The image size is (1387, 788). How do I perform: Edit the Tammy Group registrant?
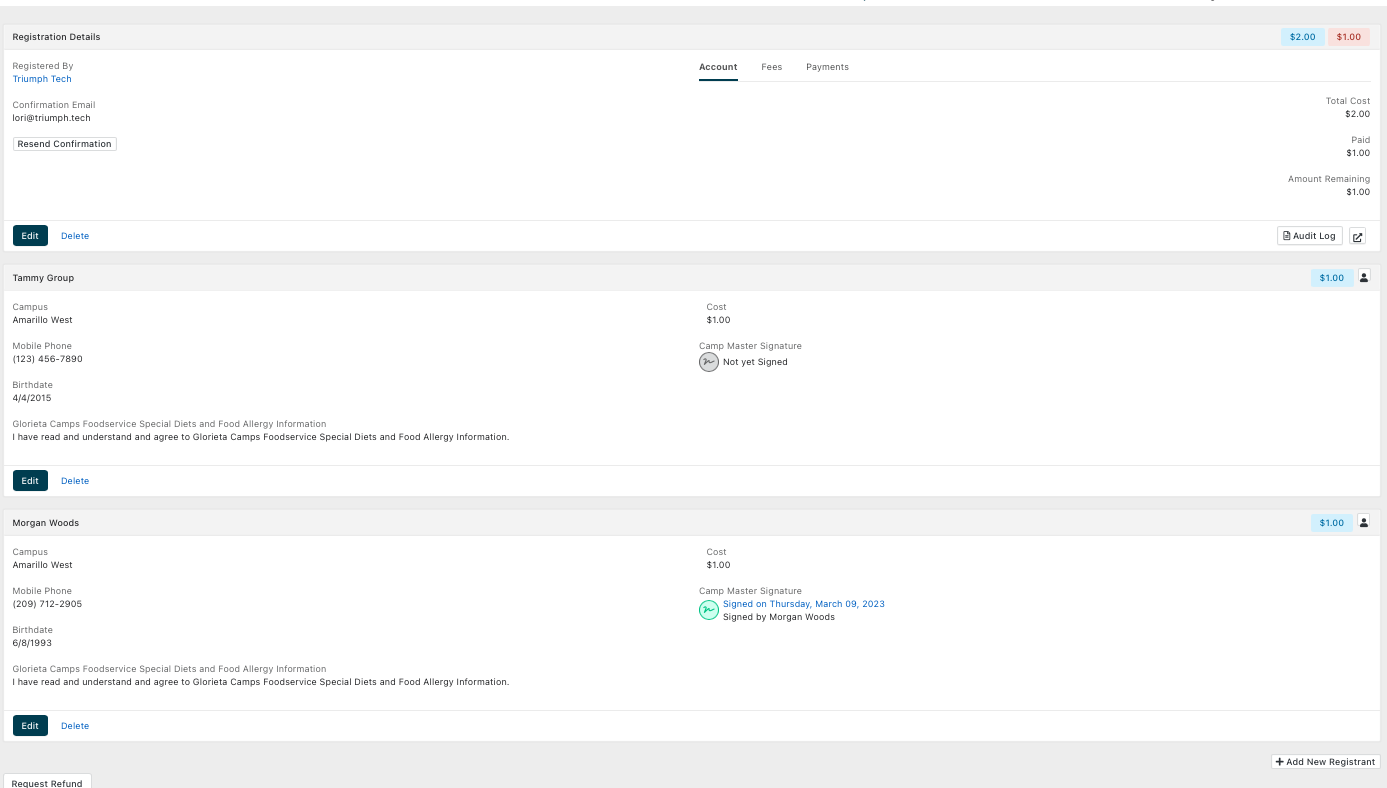[x=30, y=481]
